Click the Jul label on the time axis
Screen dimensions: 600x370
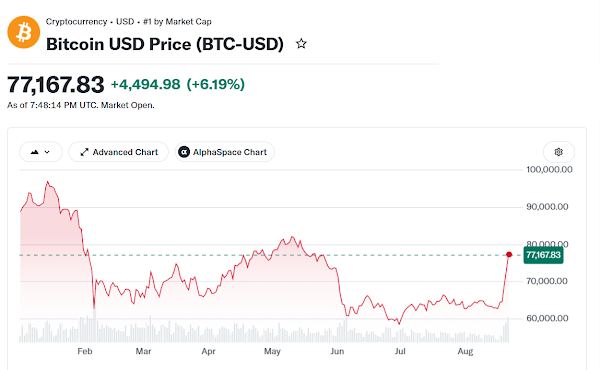400,351
